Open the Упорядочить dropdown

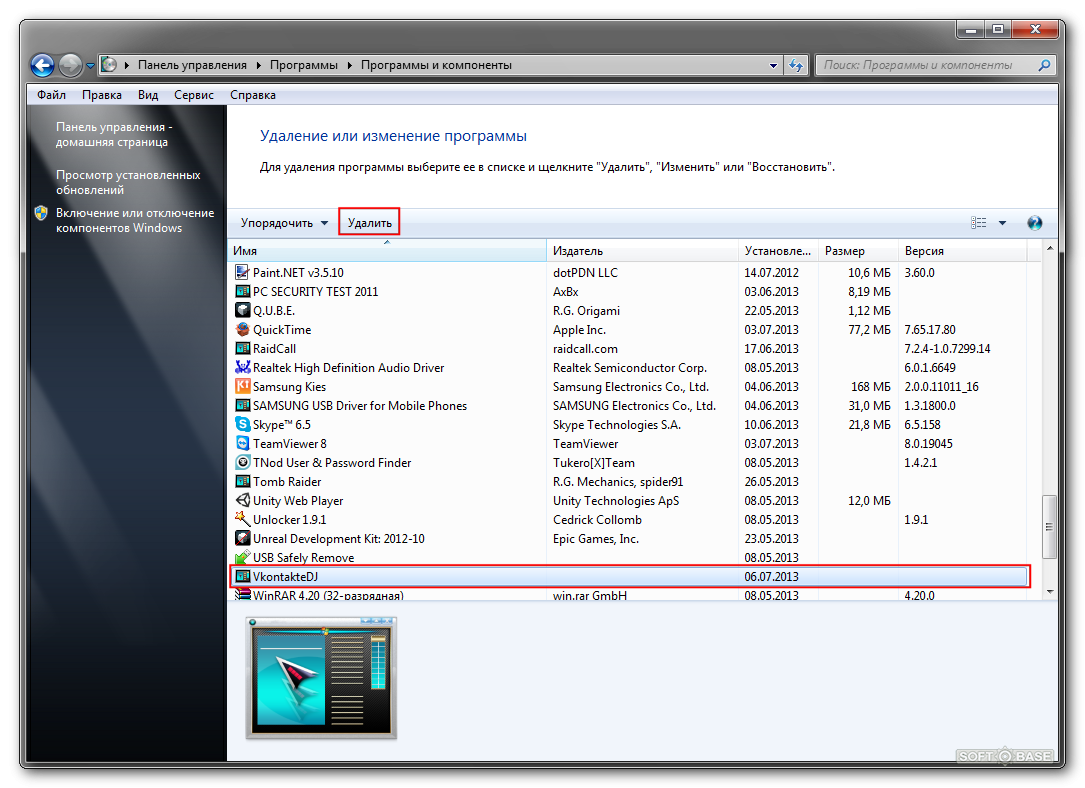click(284, 223)
